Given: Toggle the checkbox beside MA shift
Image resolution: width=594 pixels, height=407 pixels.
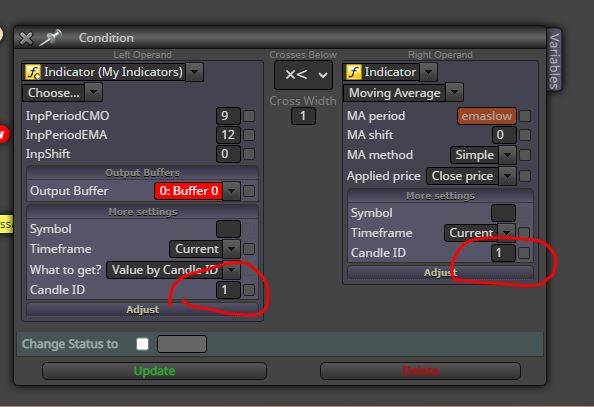Looking at the screenshot, I should pos(525,135).
